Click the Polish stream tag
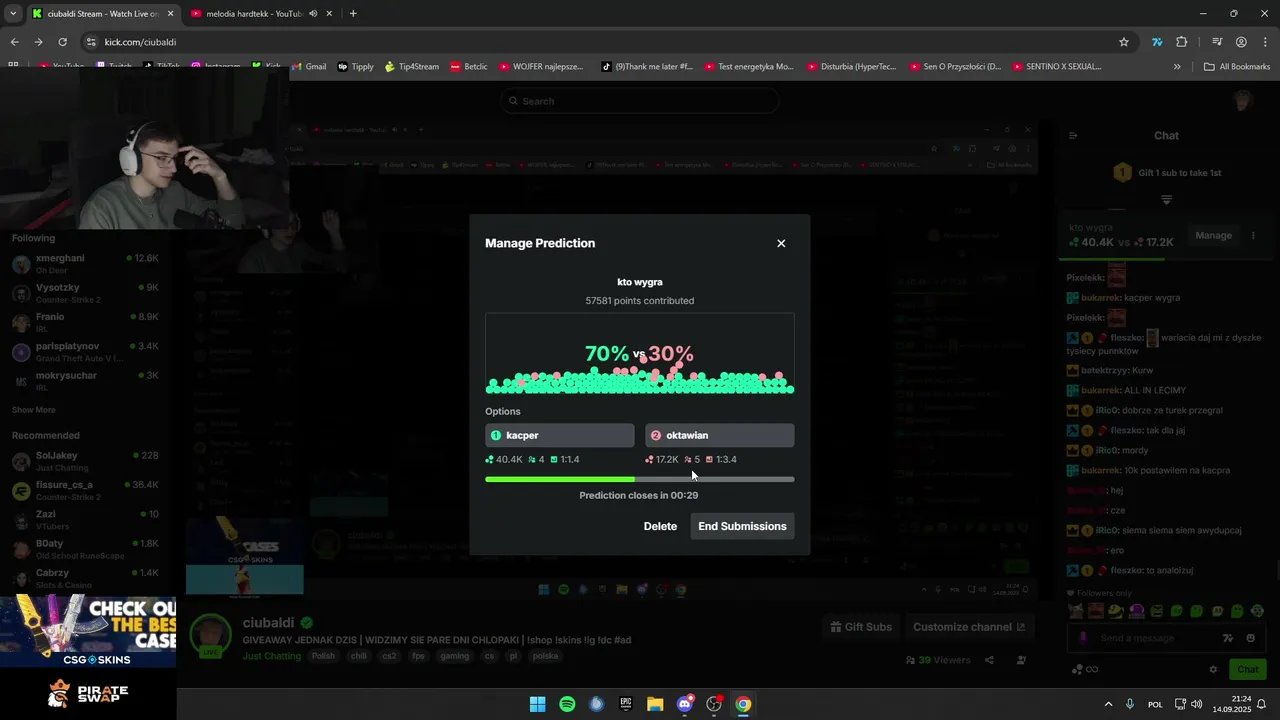The height and width of the screenshot is (720, 1280). [323, 656]
